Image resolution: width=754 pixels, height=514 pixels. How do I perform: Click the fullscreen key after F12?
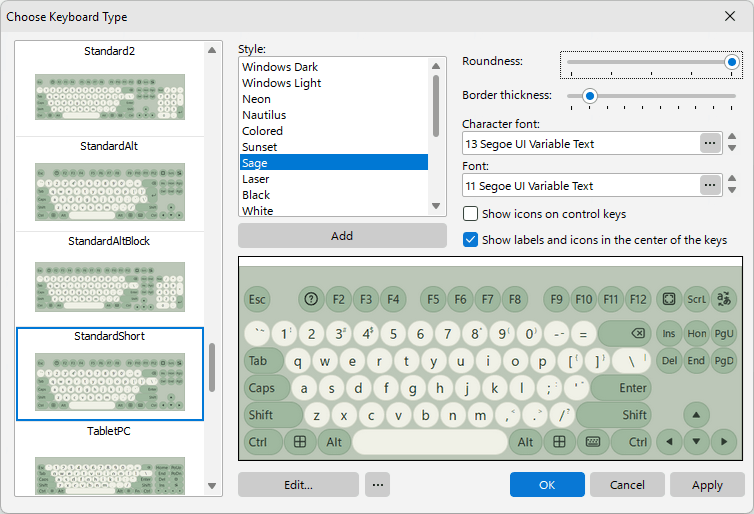coord(669,299)
